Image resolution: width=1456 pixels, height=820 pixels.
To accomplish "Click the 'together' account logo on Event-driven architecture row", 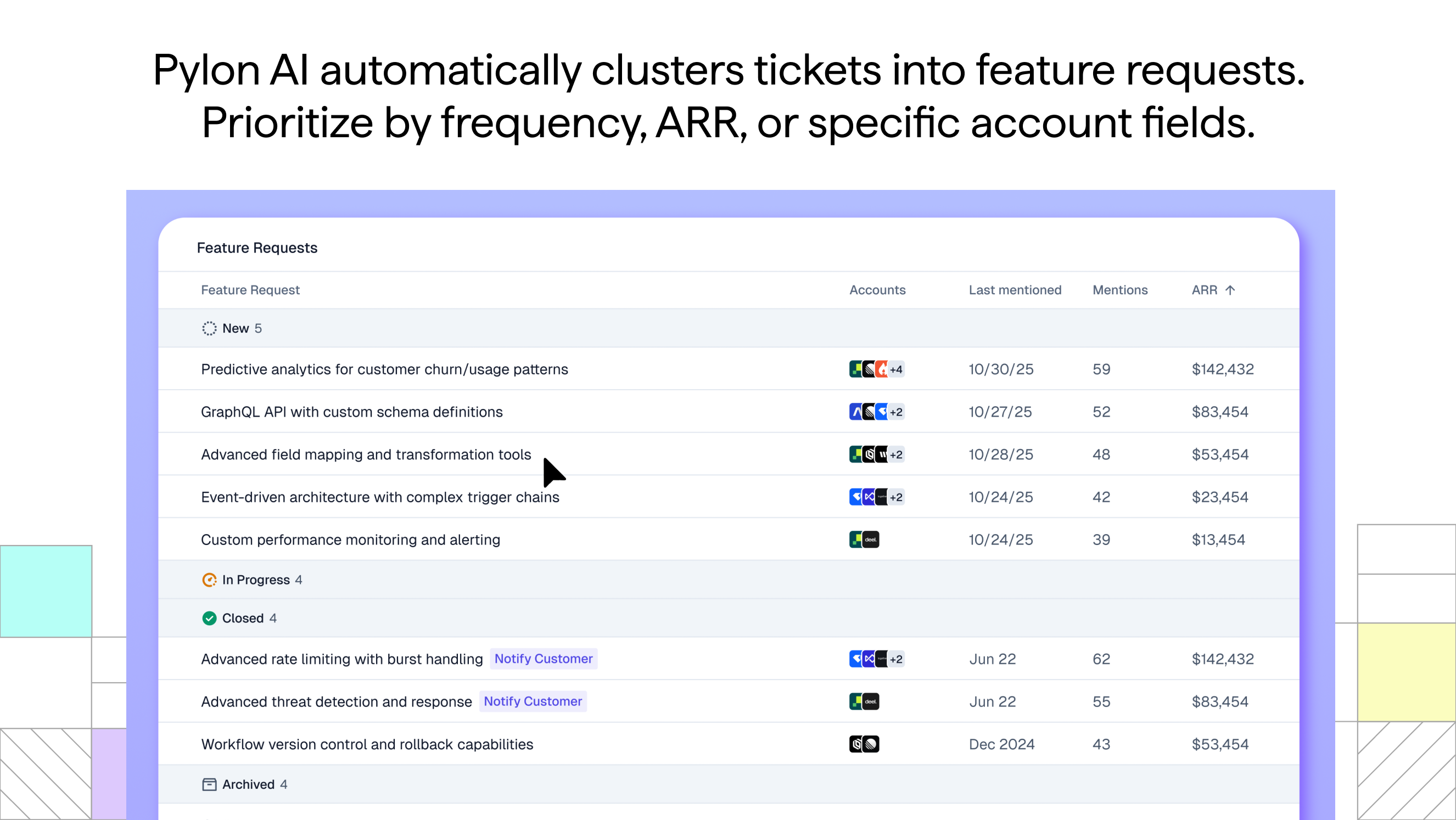I will point(882,497).
